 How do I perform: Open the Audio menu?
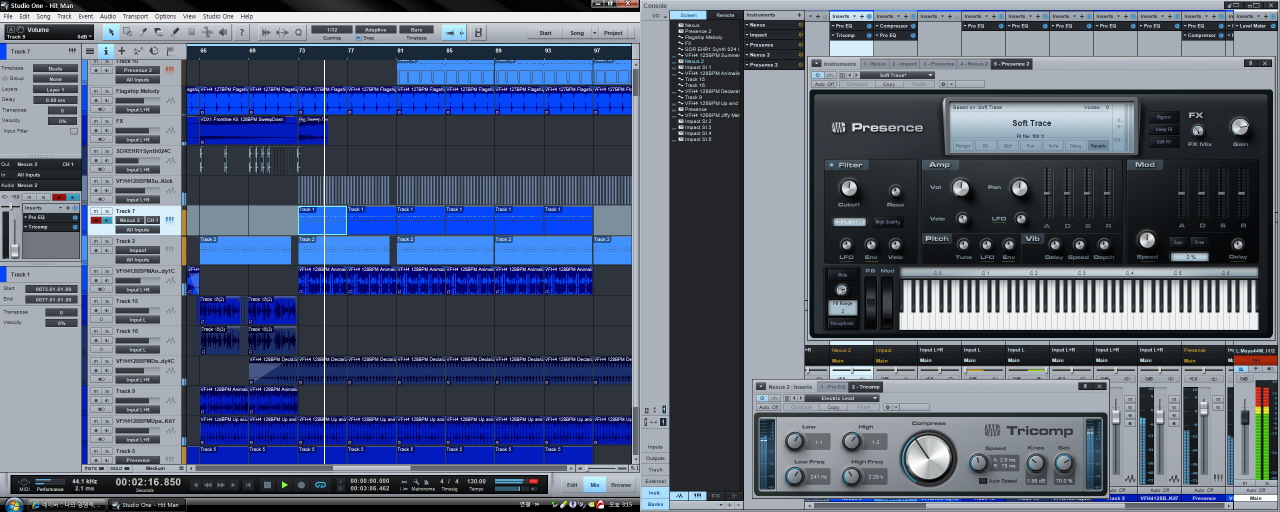pos(108,16)
